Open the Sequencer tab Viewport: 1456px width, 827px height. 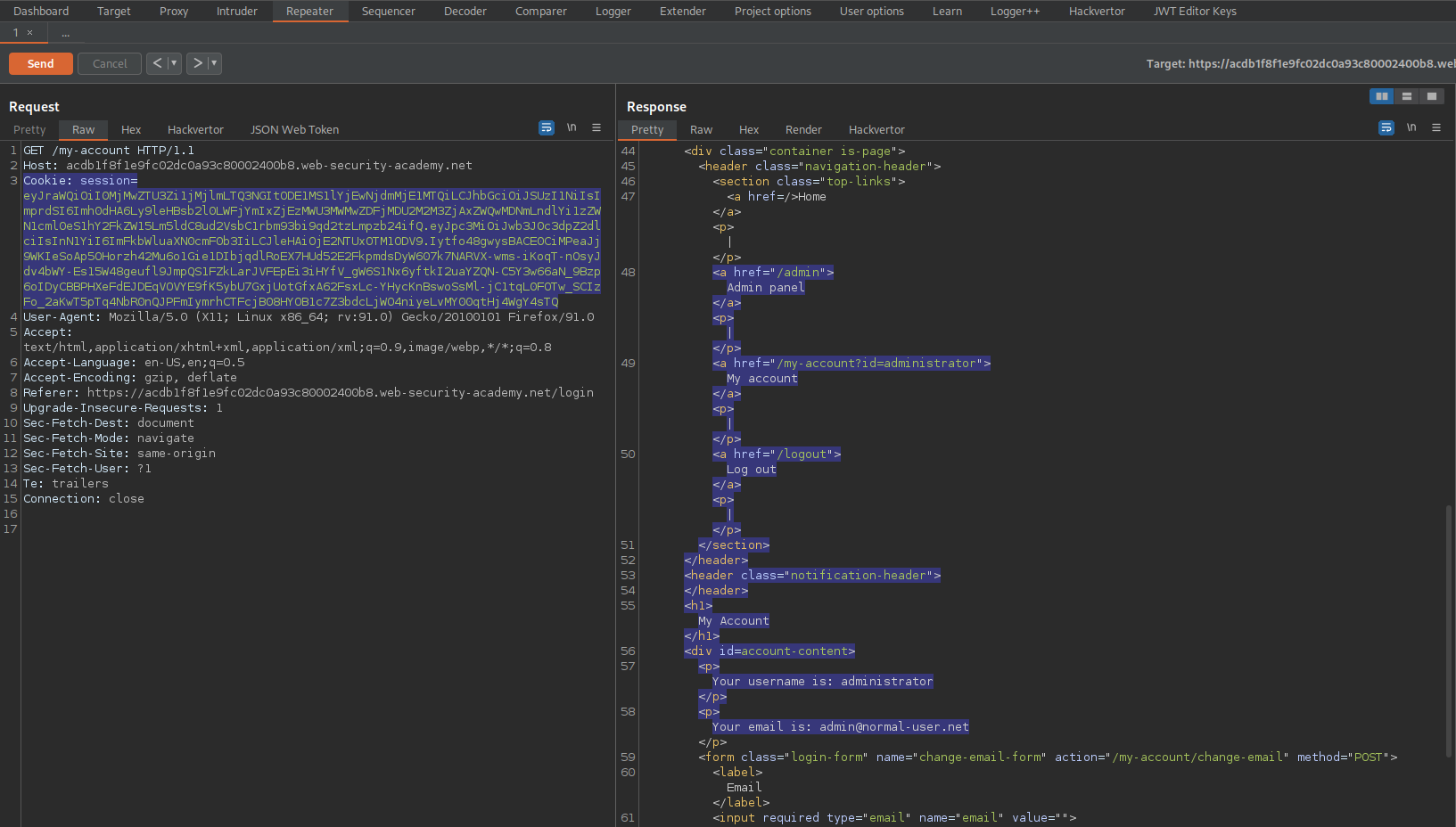389,12
